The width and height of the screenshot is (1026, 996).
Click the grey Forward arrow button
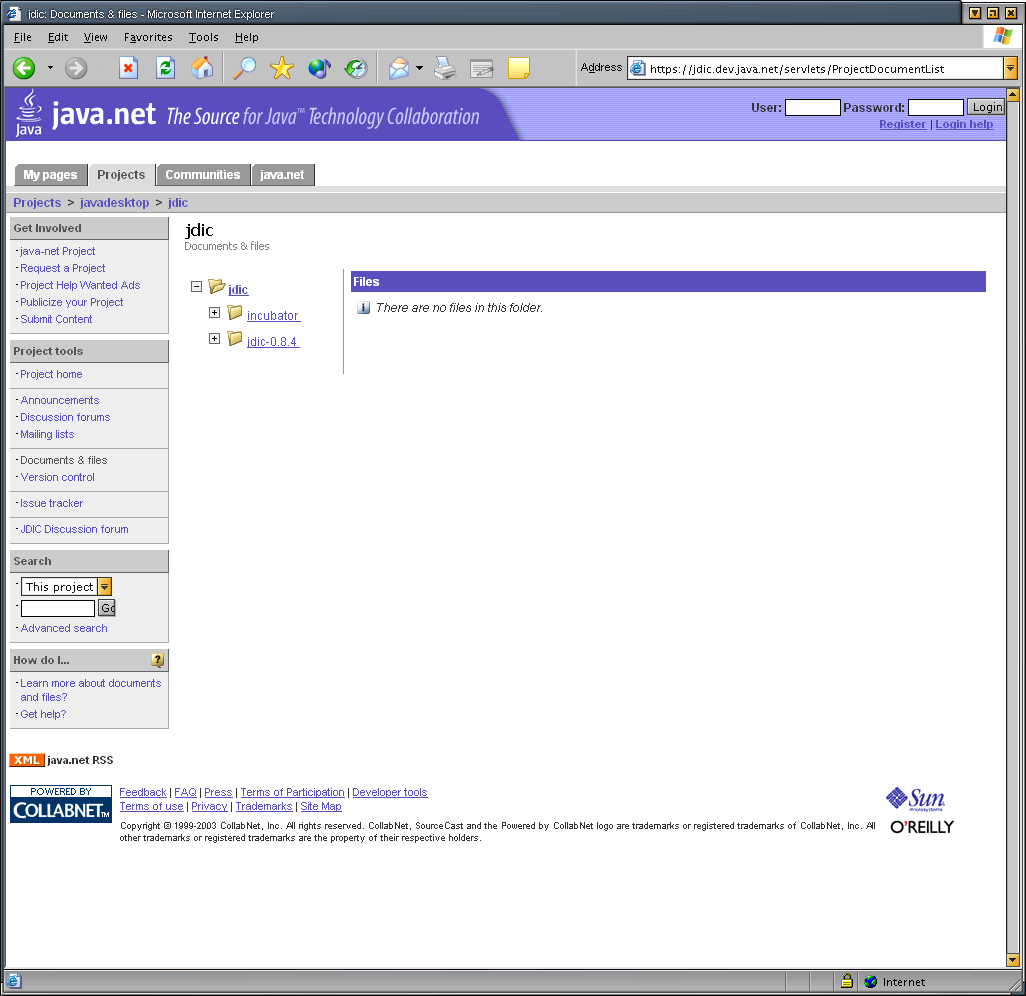click(x=76, y=68)
